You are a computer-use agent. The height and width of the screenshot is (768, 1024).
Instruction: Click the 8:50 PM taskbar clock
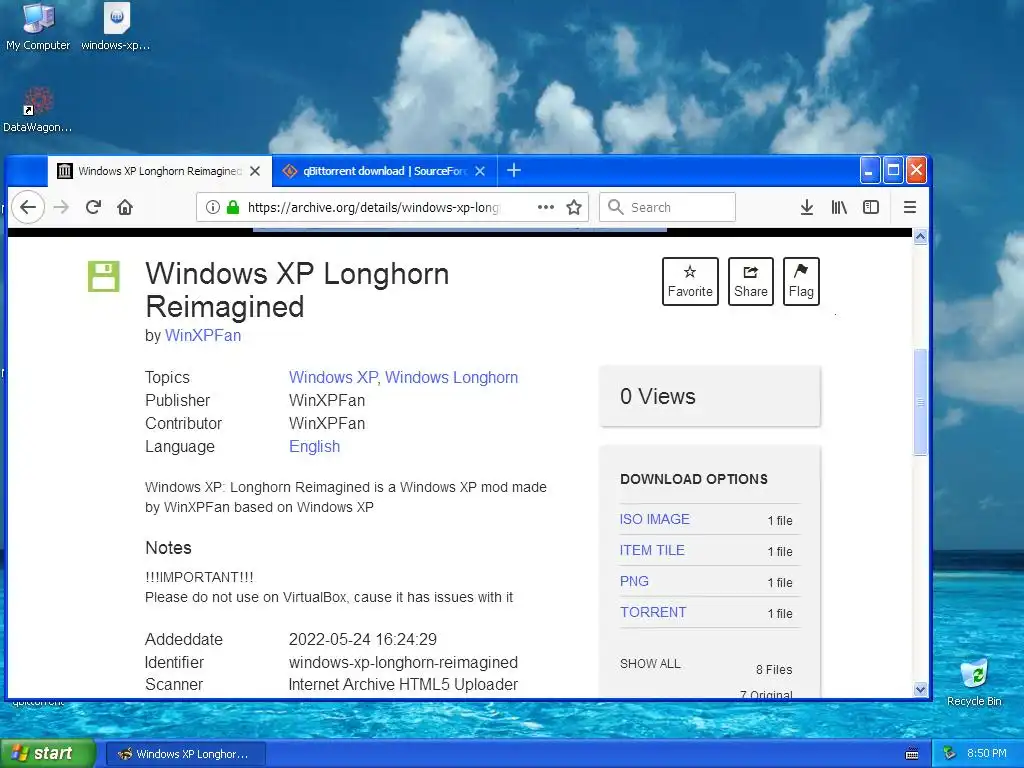[986, 754]
